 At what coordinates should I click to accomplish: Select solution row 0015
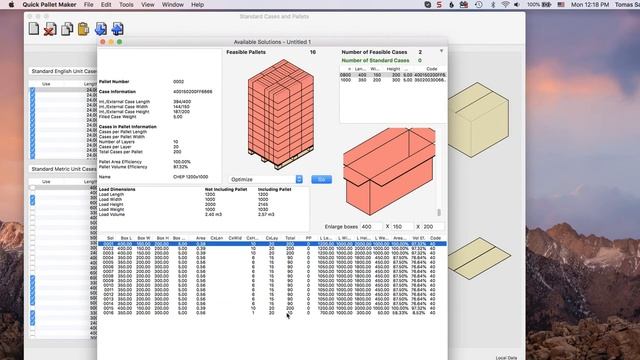click(x=272, y=308)
